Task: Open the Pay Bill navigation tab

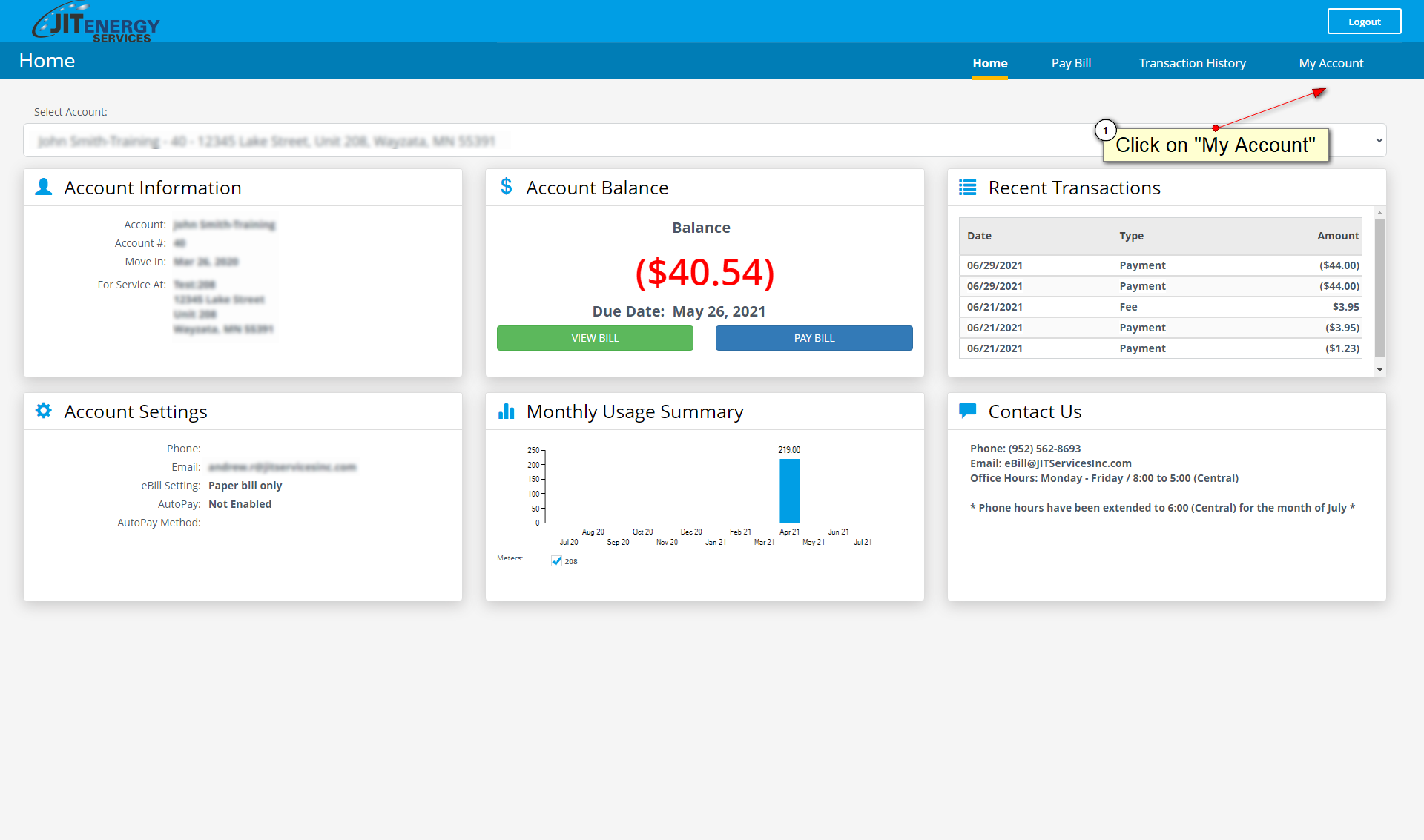Action: pos(1071,63)
